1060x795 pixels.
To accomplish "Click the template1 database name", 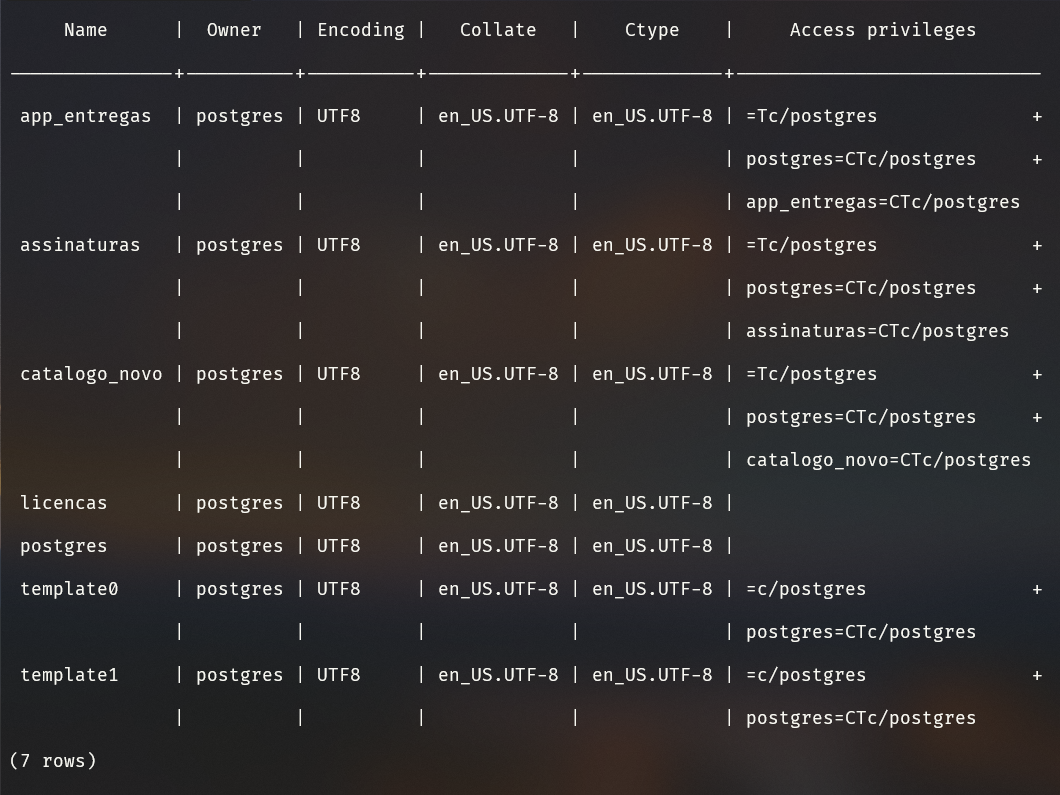I will (x=69, y=675).
